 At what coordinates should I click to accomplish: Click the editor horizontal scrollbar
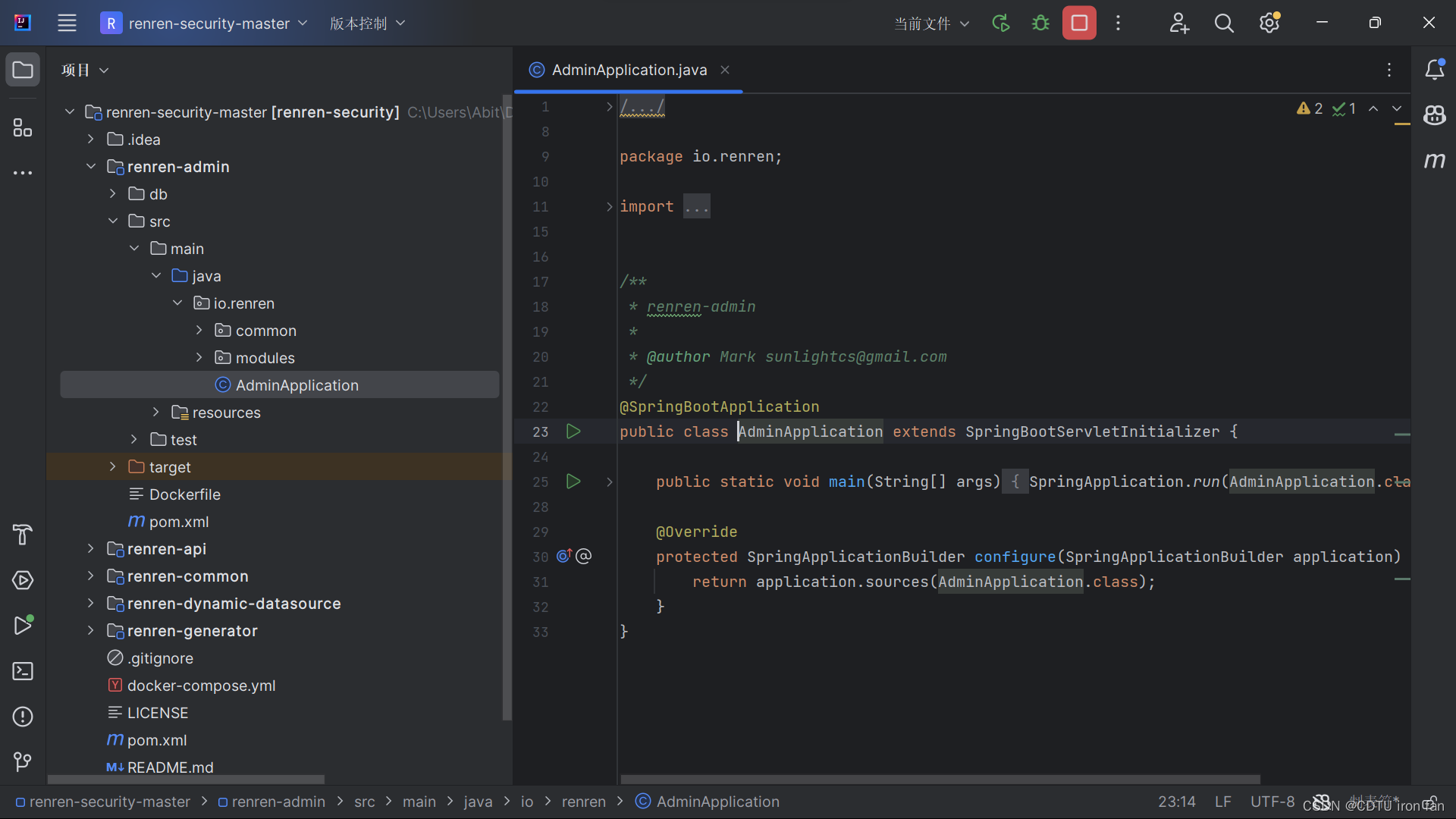coord(940,779)
